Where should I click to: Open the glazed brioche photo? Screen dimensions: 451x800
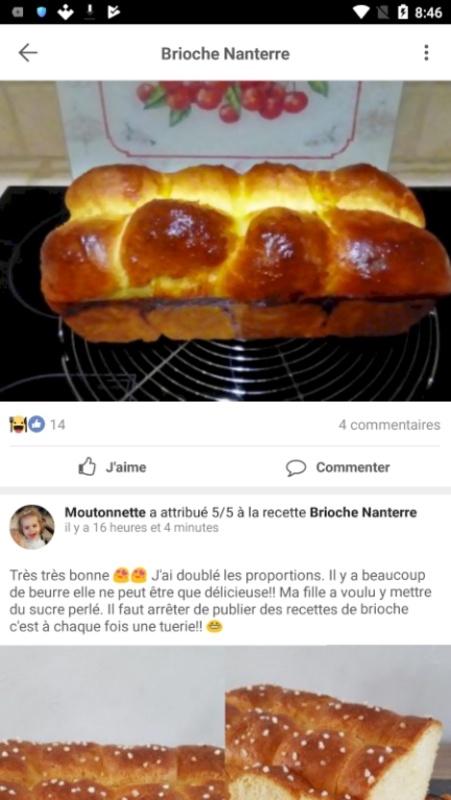(226, 241)
